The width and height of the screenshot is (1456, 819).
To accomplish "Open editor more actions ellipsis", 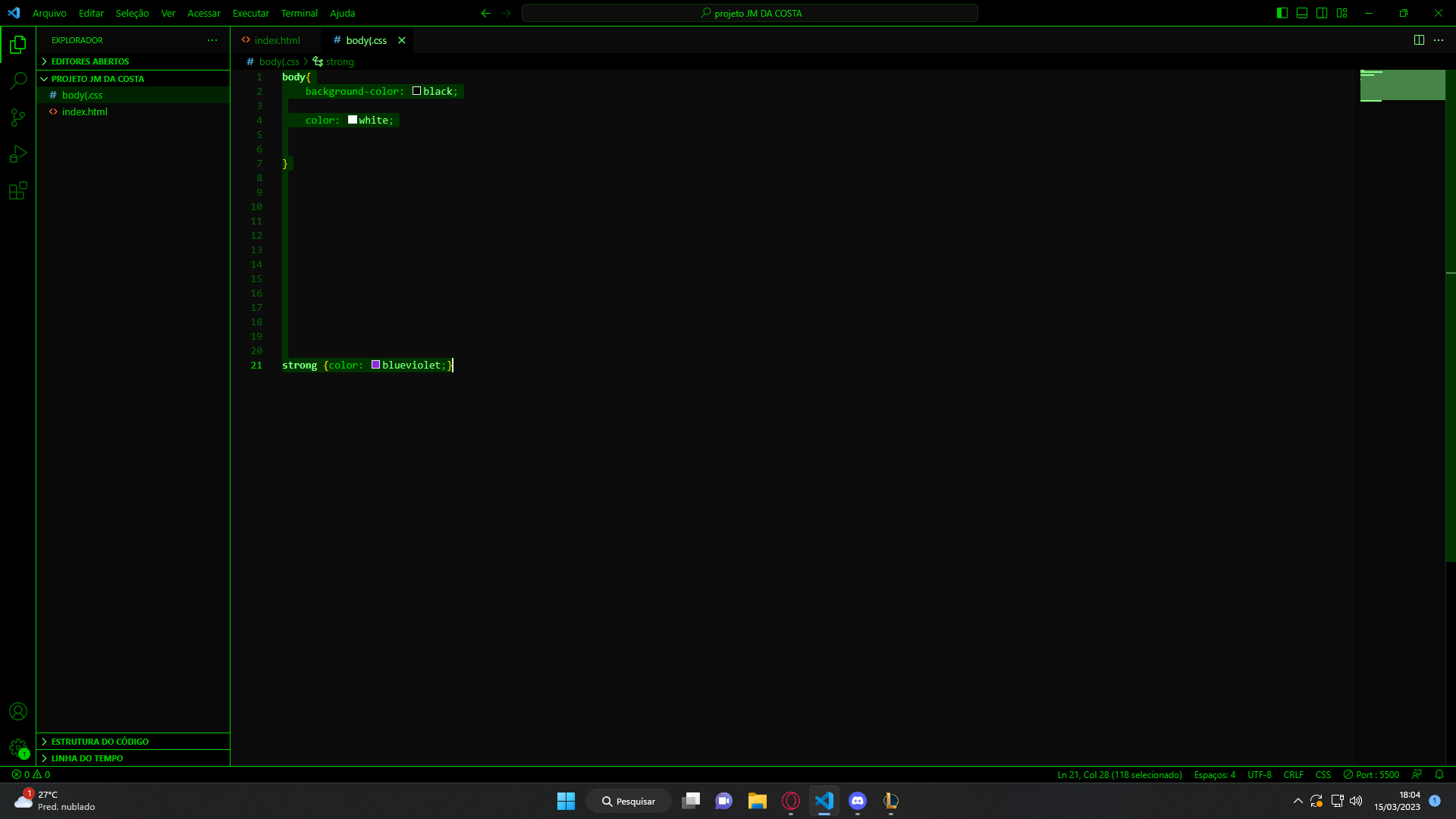I will 1439,40.
